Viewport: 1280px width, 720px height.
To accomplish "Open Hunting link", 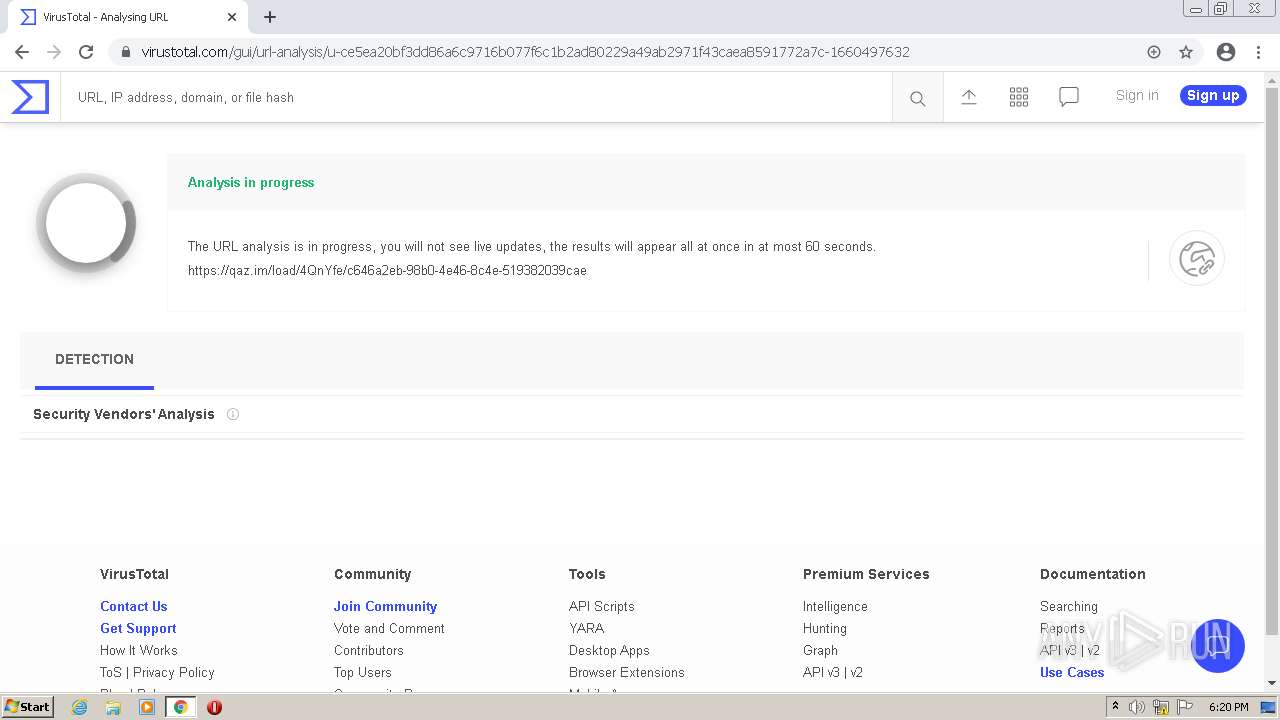I will 825,629.
